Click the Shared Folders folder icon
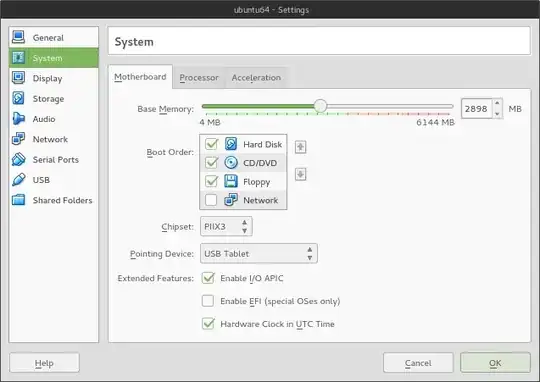The image size is (540, 382). coord(18,200)
